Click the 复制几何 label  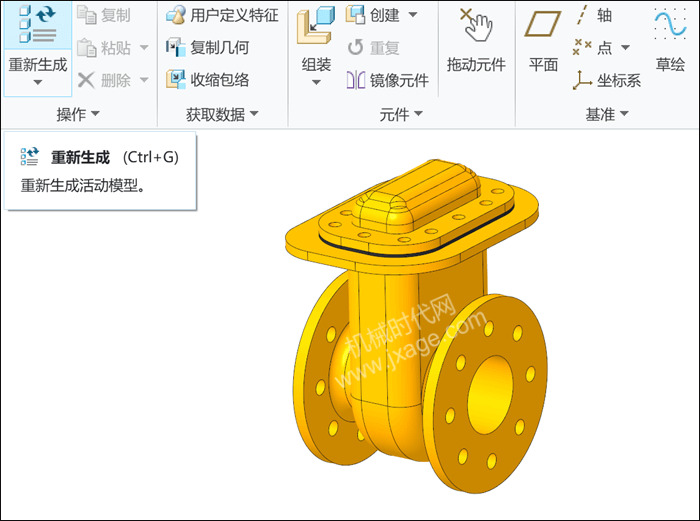[220, 47]
